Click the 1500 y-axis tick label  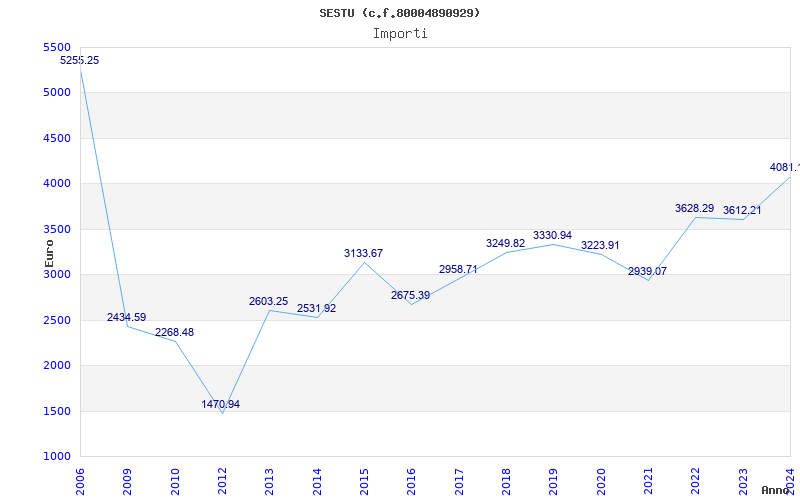57,411
